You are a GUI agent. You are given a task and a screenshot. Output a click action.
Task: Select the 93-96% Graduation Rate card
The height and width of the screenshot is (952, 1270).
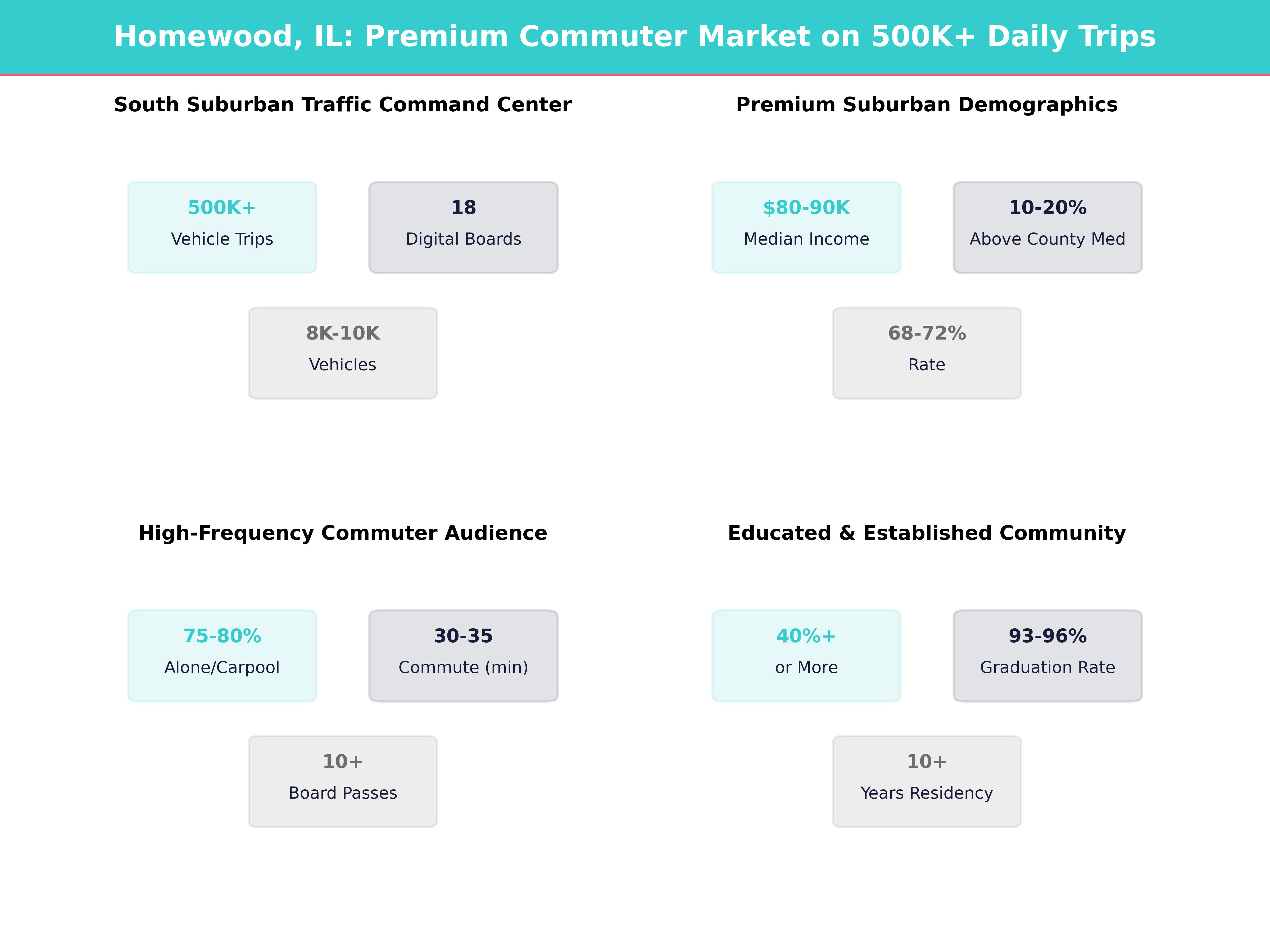click(x=1047, y=656)
